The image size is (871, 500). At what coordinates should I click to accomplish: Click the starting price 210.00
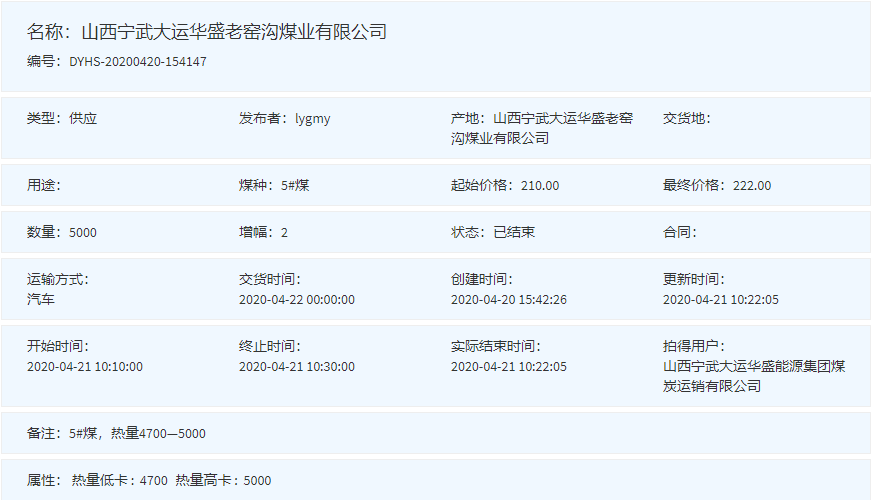540,186
